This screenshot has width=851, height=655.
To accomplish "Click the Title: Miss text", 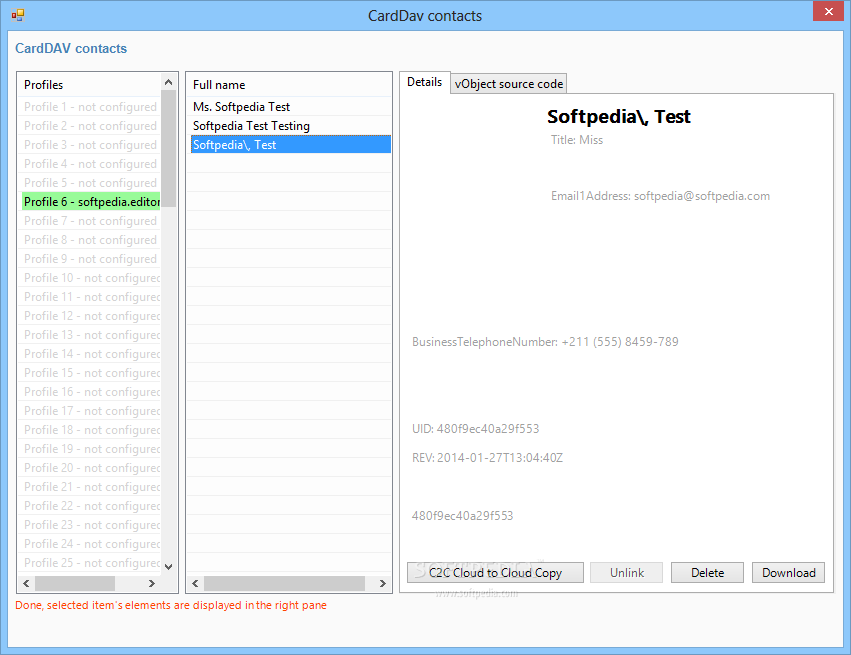I will pos(577,140).
